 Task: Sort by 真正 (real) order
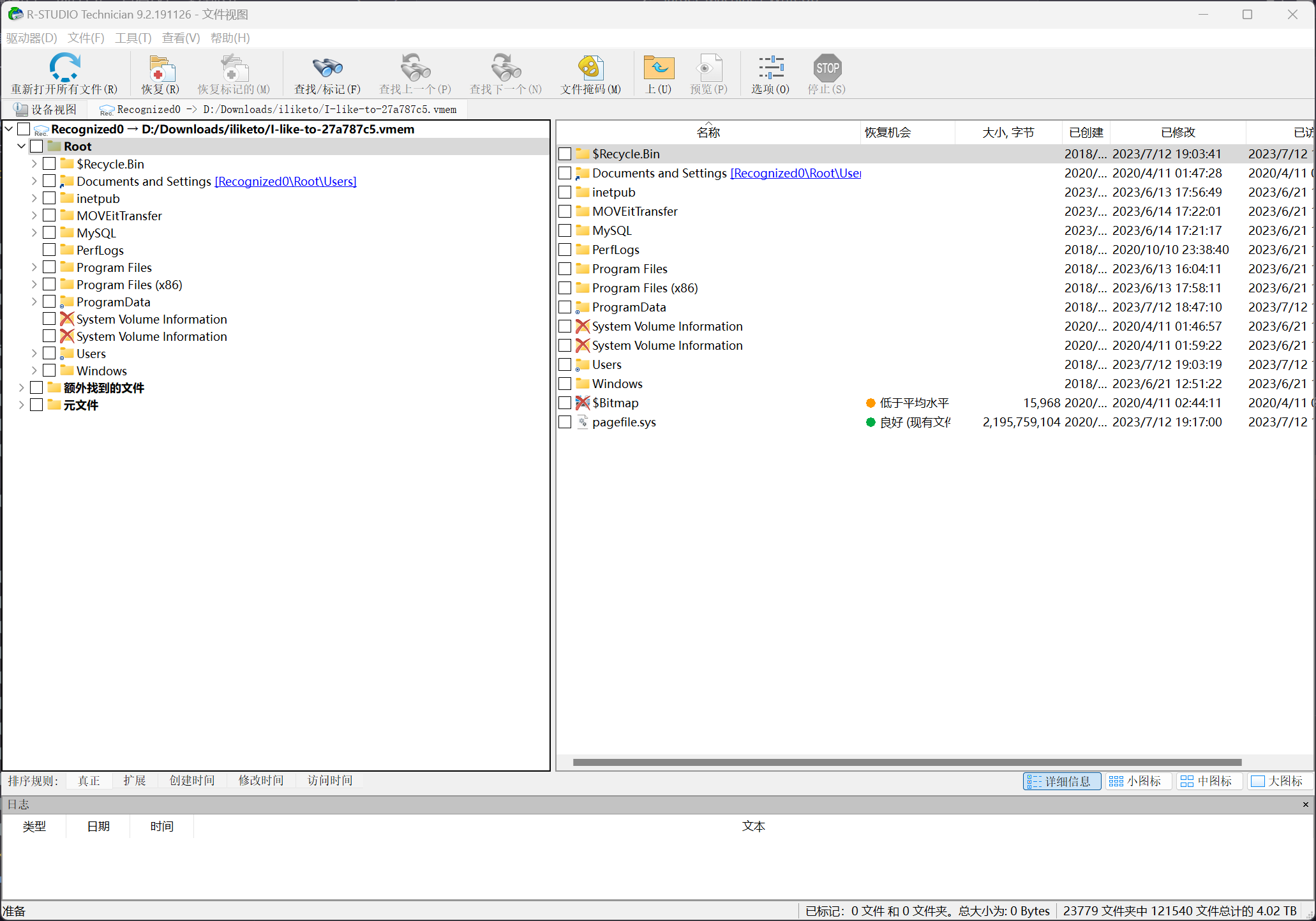coord(89,781)
